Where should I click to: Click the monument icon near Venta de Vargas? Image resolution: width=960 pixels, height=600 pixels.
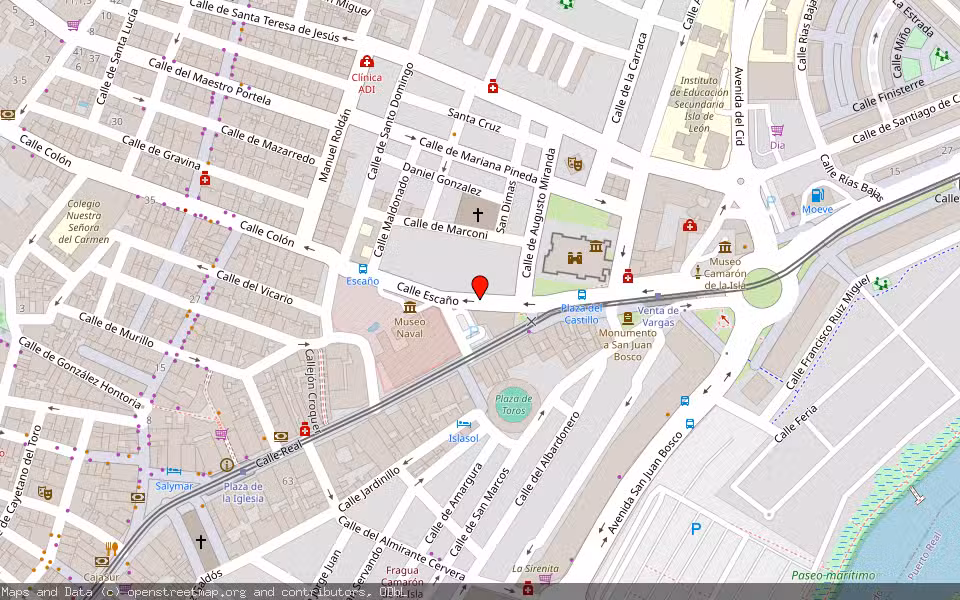pyautogui.click(x=628, y=319)
